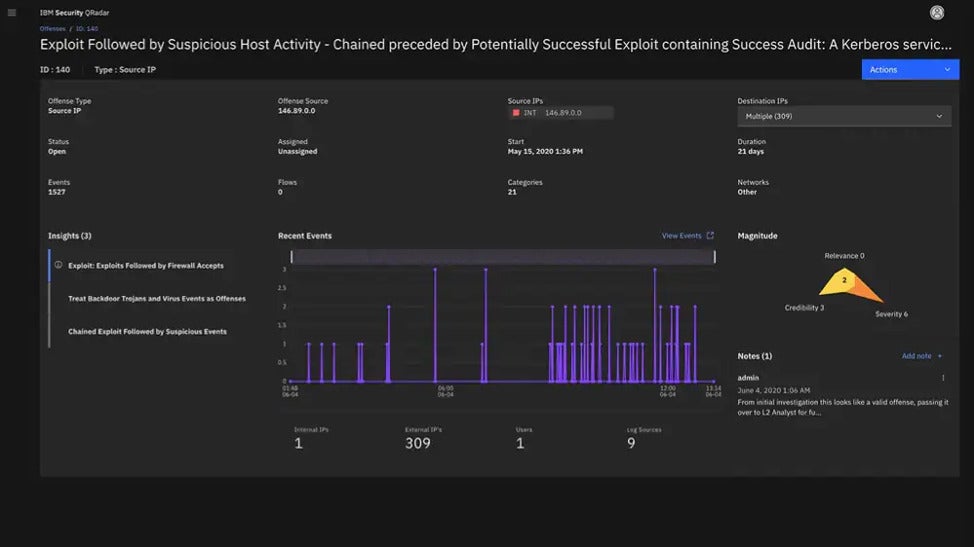Click the red INT flag icon
Viewport: 974px width, 547px height.
(516, 112)
